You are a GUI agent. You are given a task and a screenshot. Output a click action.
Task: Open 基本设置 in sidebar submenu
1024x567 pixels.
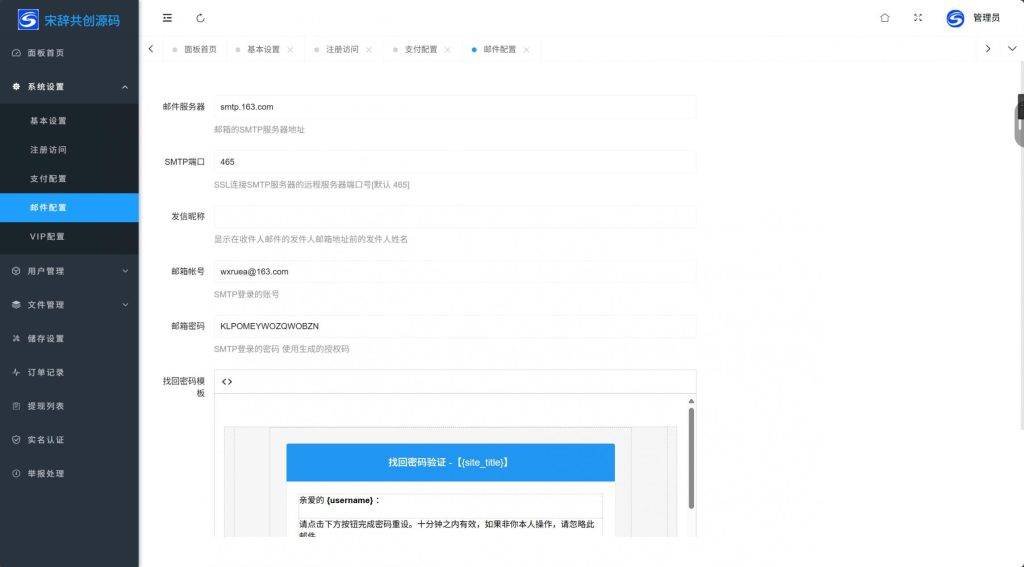[69, 121]
